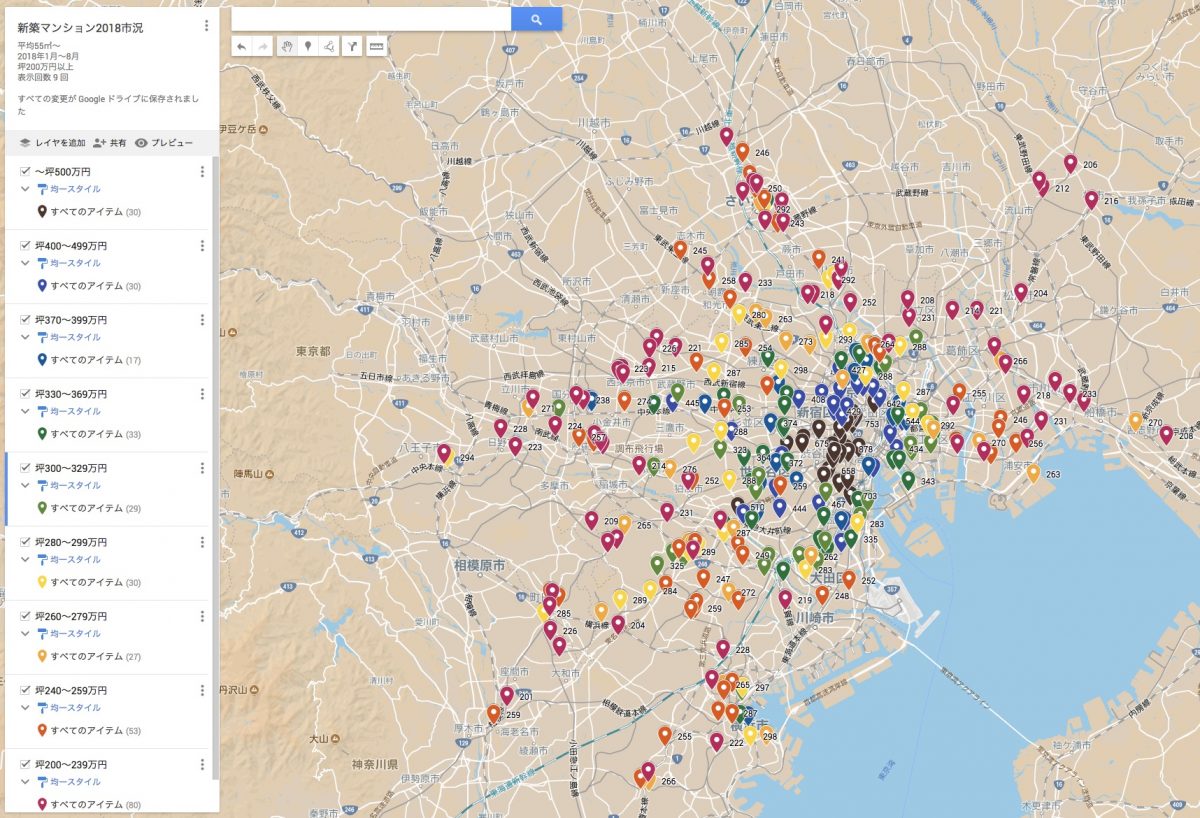Image resolution: width=1200 pixels, height=818 pixels.
Task: Open 均一スタイル for the 坪280〜299万円 layer
Action: click(x=69, y=559)
